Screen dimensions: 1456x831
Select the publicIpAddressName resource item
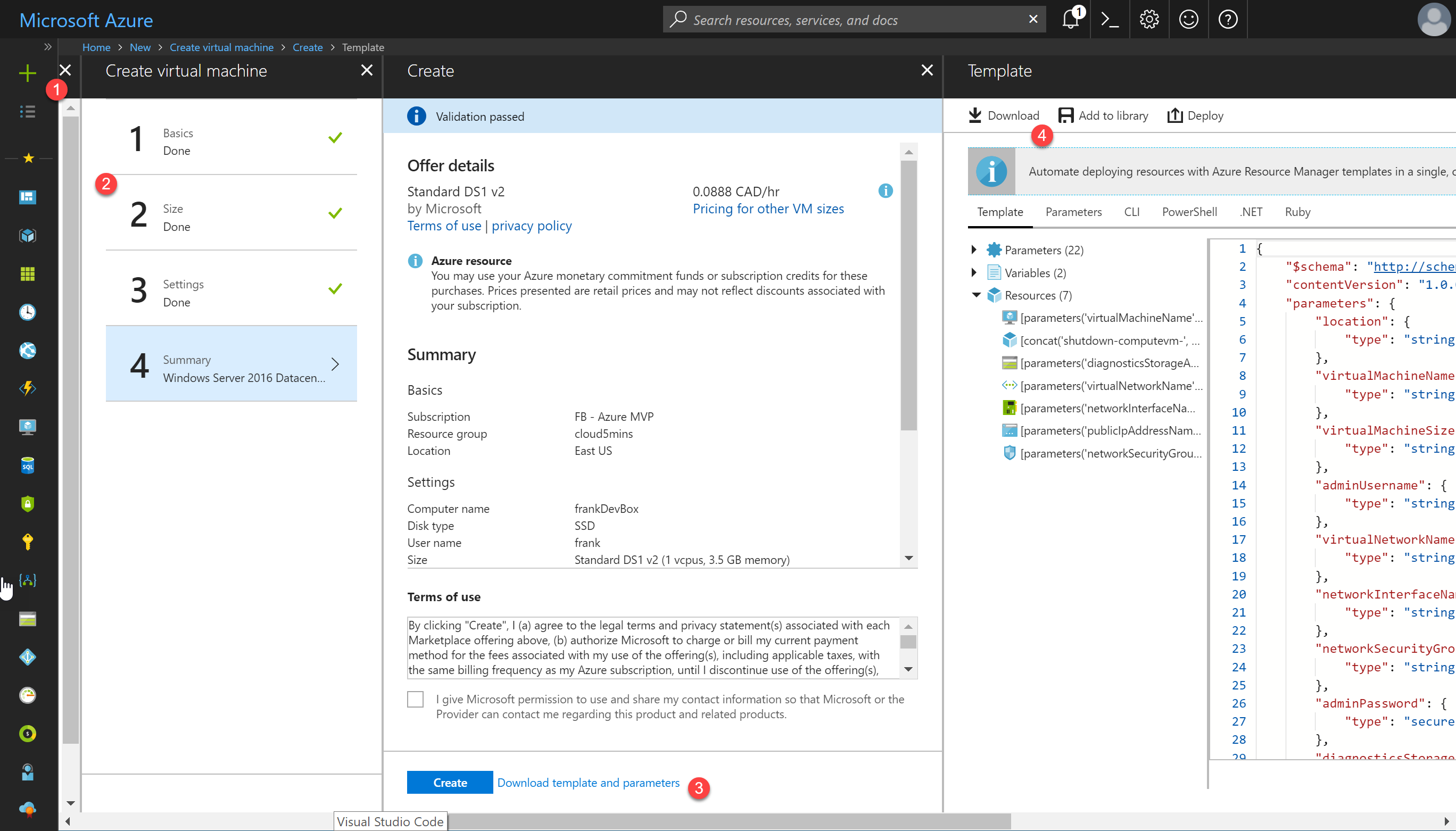[x=1102, y=430]
